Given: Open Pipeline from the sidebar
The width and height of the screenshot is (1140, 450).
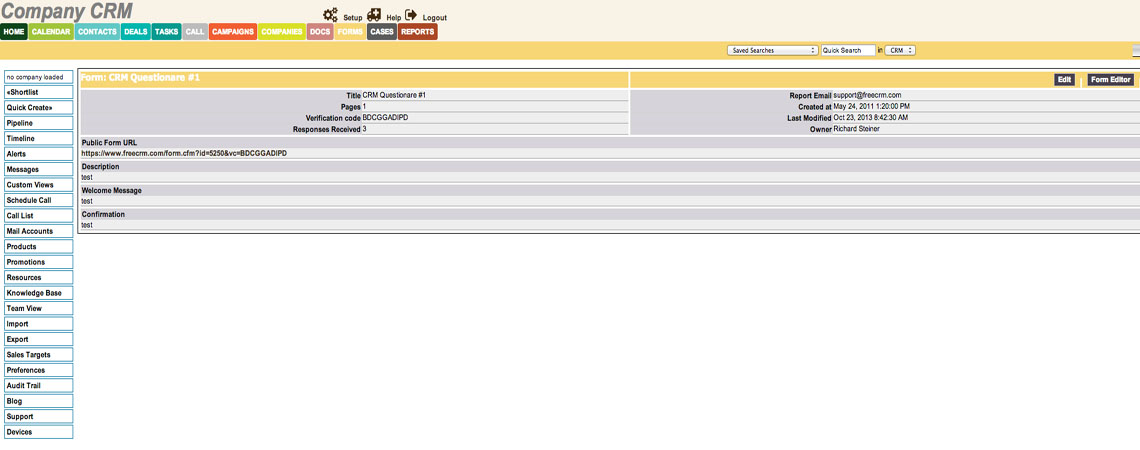Looking at the screenshot, I should 38,123.
